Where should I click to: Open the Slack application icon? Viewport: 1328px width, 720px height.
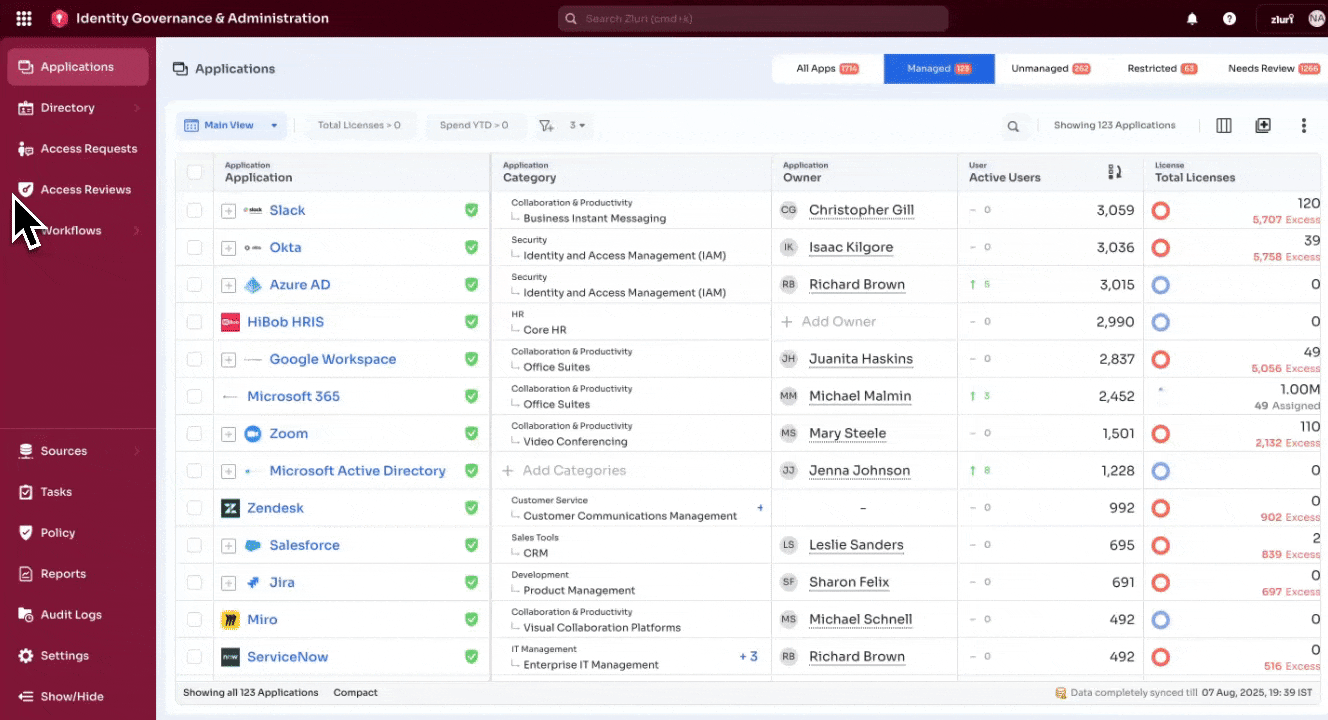click(x=251, y=210)
